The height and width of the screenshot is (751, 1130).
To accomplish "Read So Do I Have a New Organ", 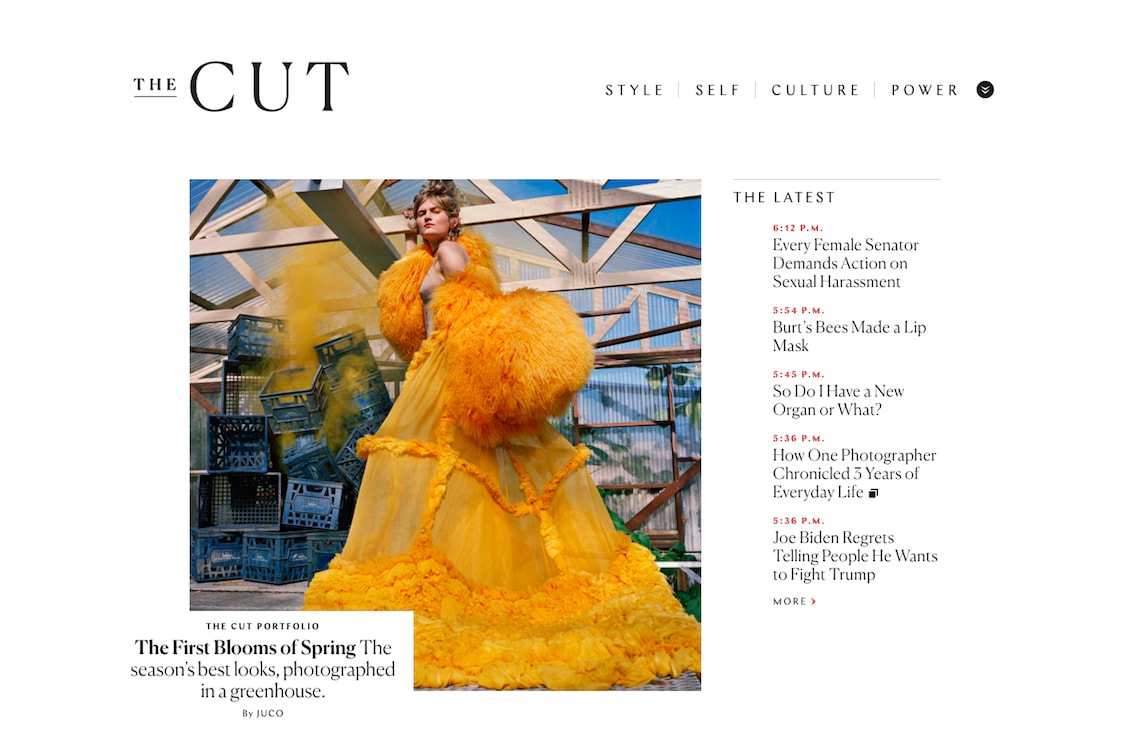I will 838,400.
